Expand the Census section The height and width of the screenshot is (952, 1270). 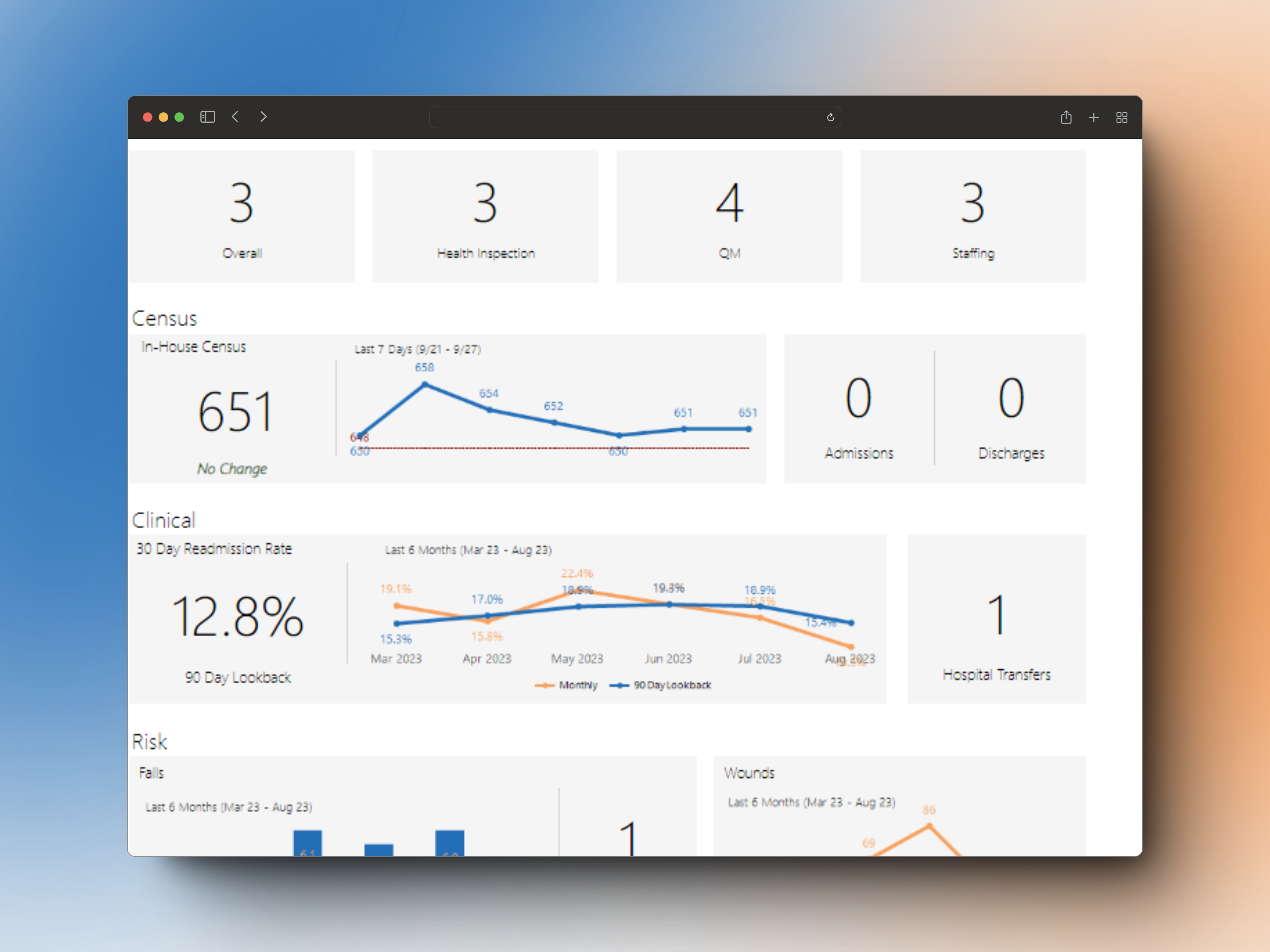pyautogui.click(x=164, y=318)
